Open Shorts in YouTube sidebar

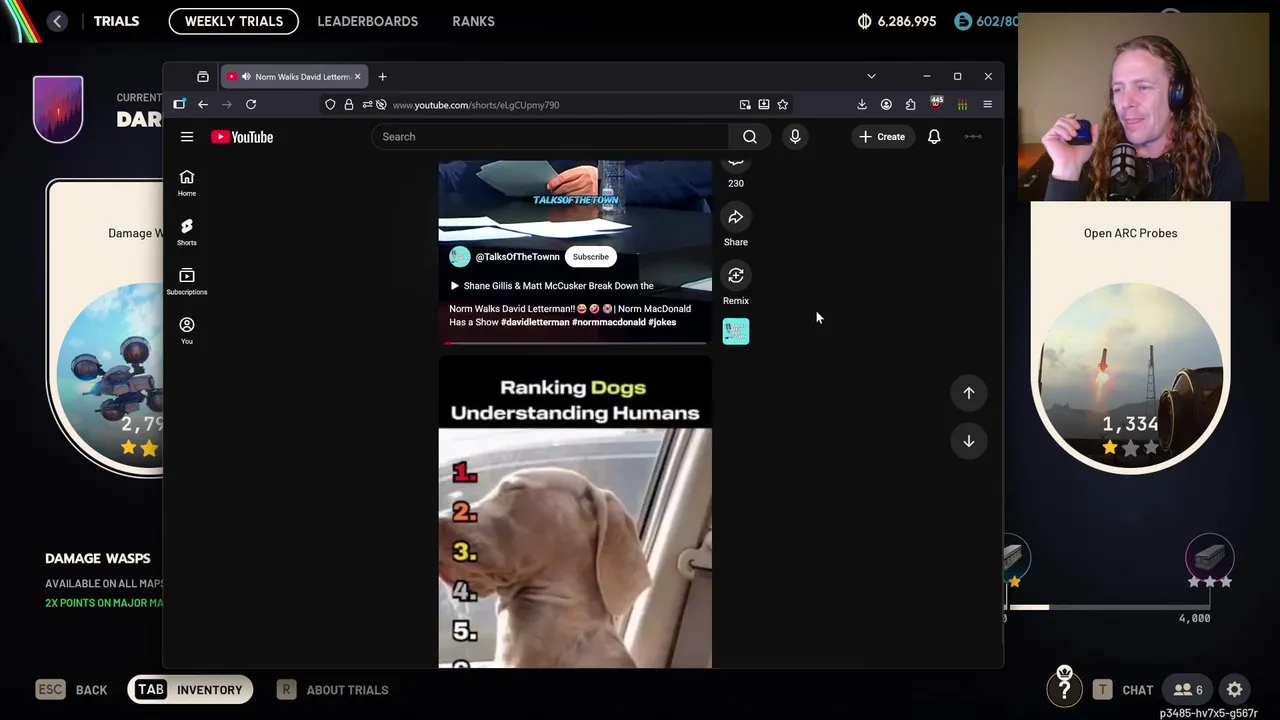click(x=187, y=232)
